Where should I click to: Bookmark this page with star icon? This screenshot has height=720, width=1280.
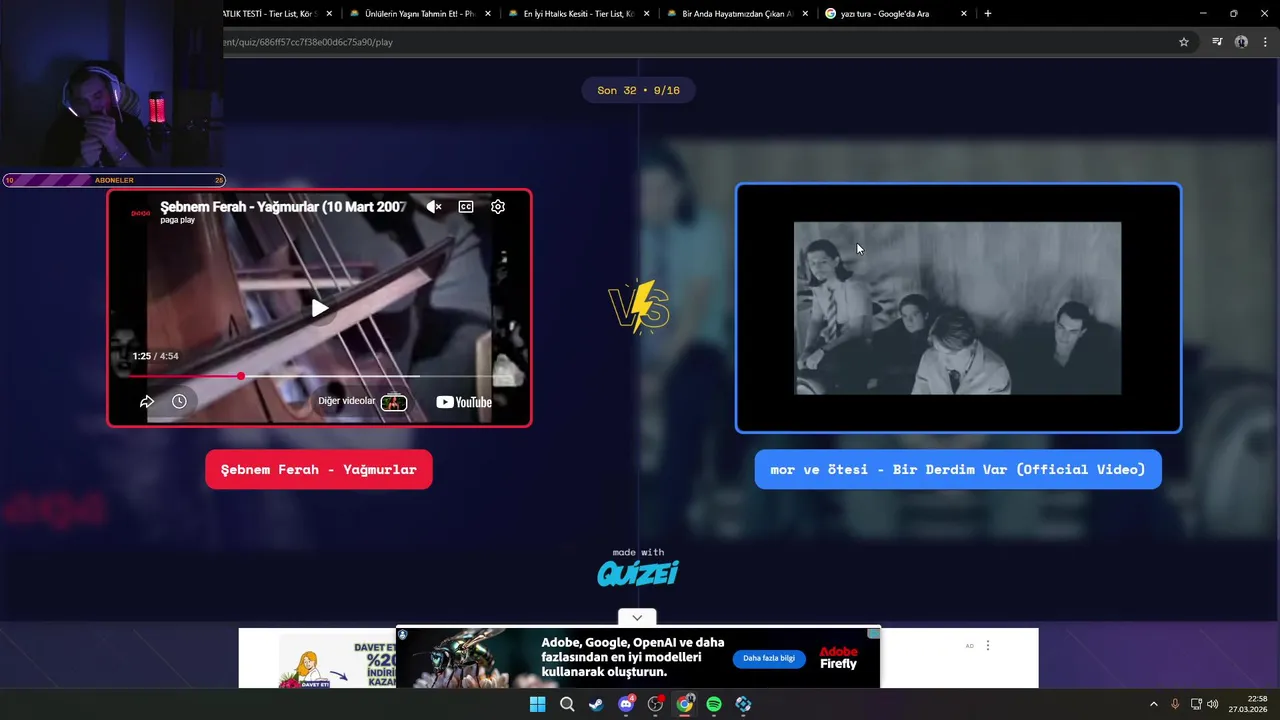point(1184,42)
